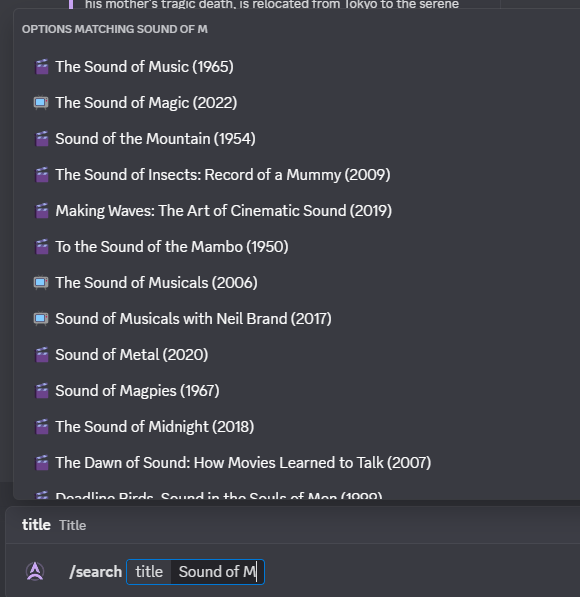Click clapperboard icon next to Sound of Metal
This screenshot has width=580, height=597.
(x=42, y=355)
